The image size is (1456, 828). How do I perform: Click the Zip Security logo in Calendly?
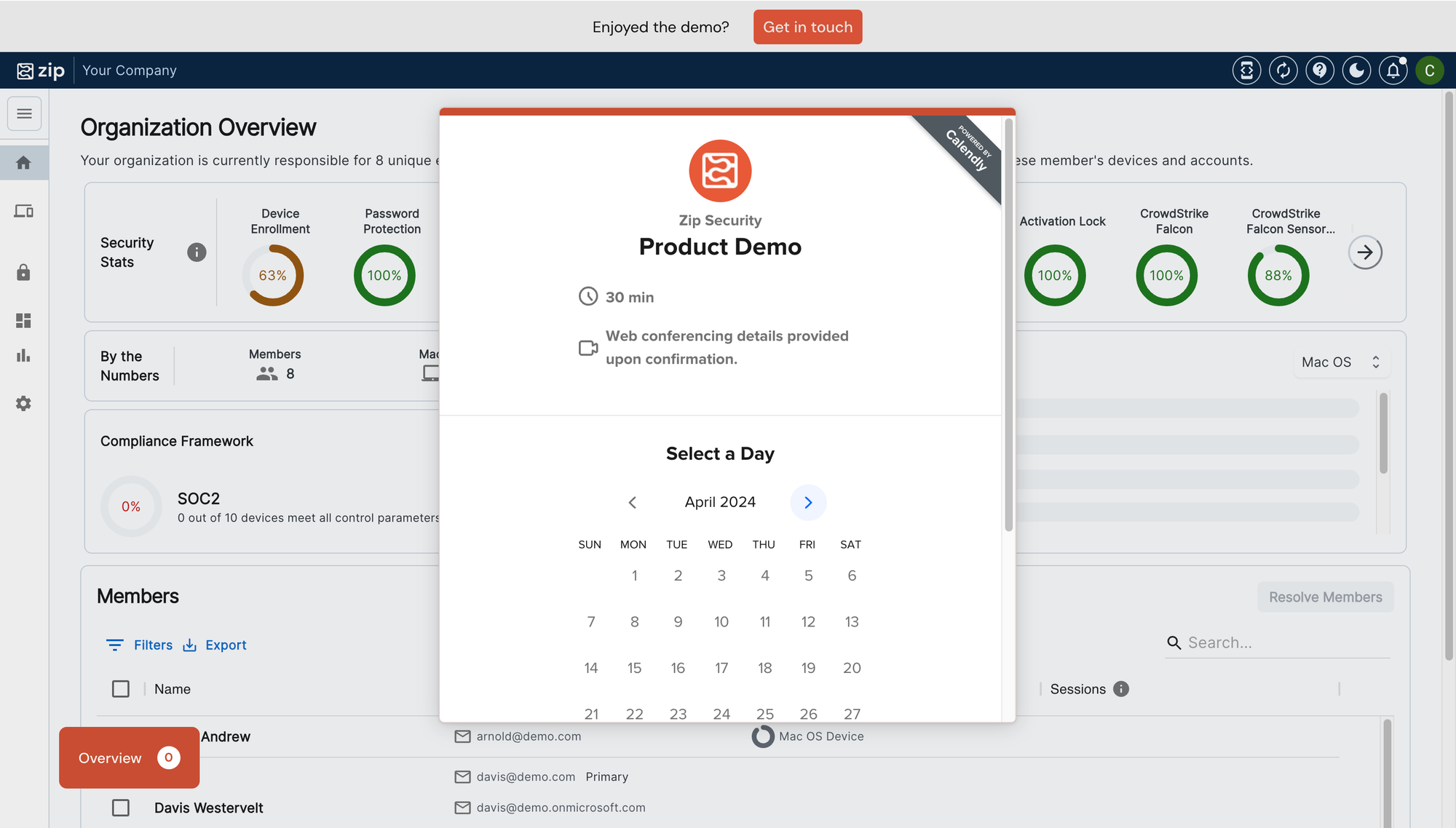720,171
